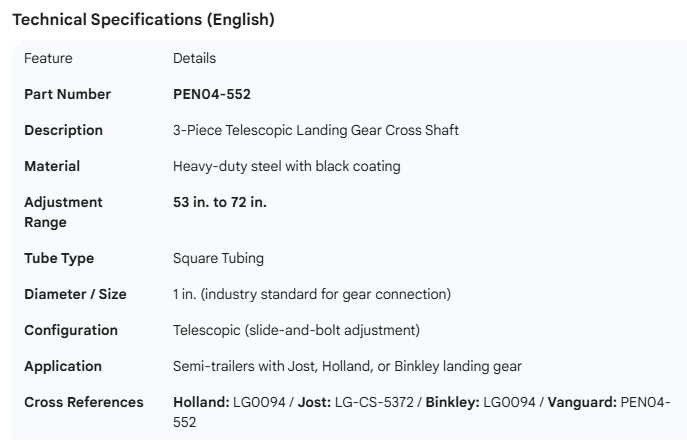Click the Technical Specifications (English) heading
This screenshot has height=444, width=687.
point(143,20)
